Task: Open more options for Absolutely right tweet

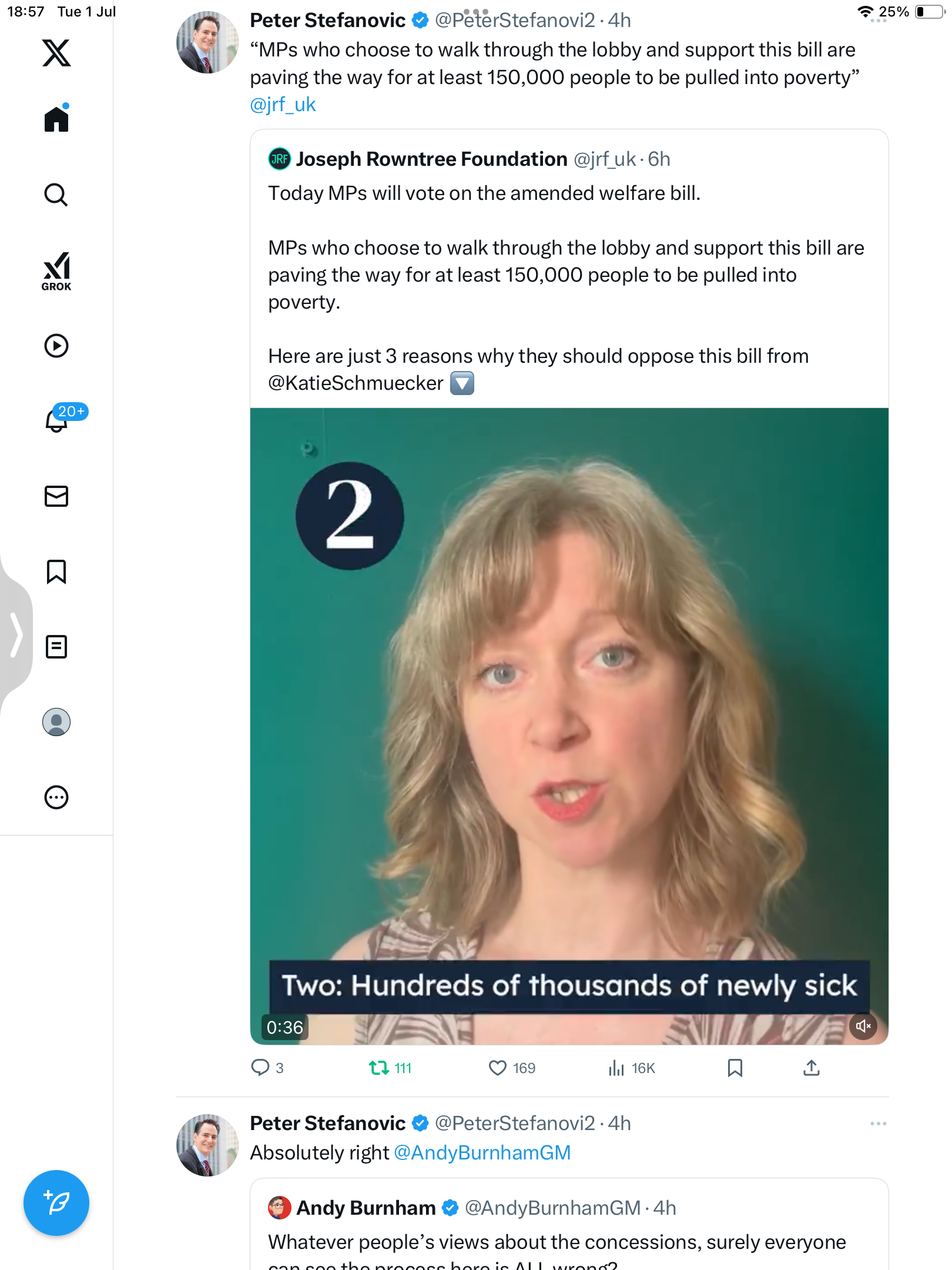Action: (x=879, y=1124)
